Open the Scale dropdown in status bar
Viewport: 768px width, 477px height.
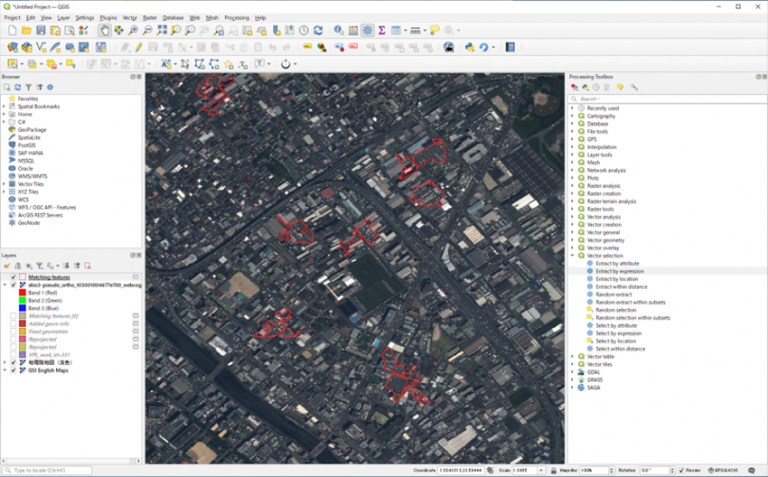(541, 470)
